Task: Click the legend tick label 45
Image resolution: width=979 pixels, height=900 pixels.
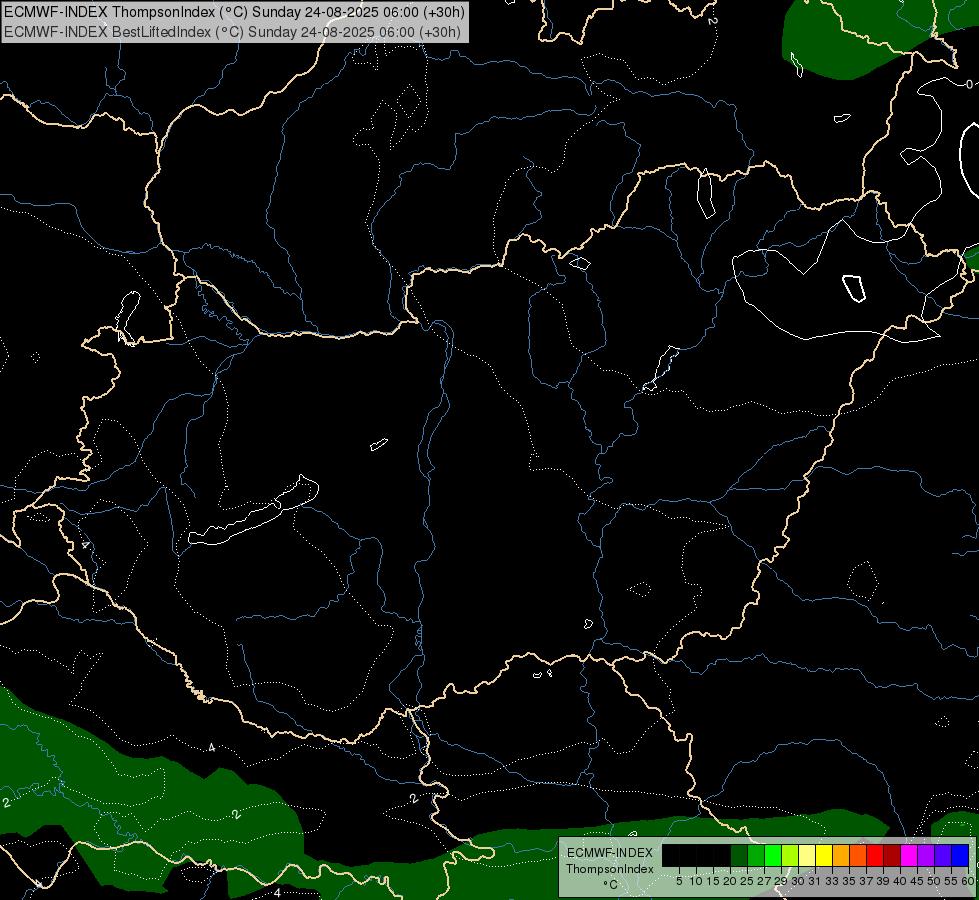Action: 917,881
